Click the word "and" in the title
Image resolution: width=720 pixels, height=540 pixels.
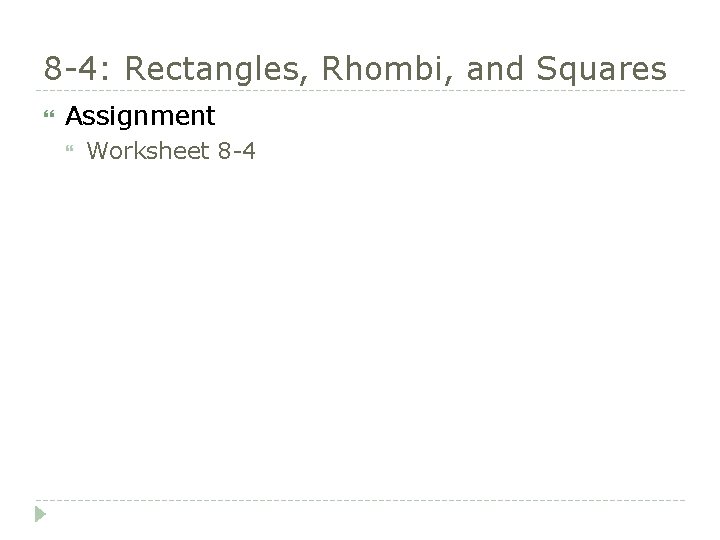[x=495, y=68]
